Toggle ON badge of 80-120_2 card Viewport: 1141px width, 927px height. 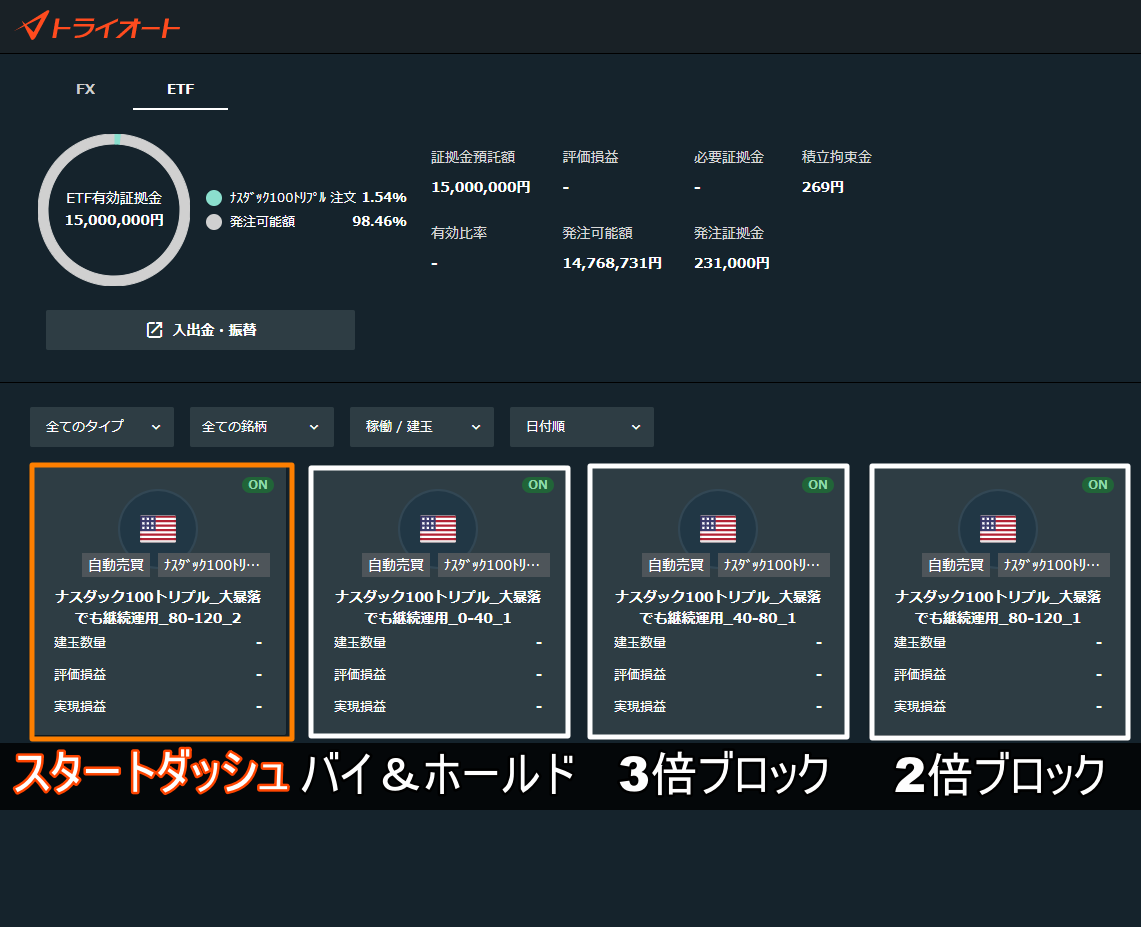pos(258,485)
